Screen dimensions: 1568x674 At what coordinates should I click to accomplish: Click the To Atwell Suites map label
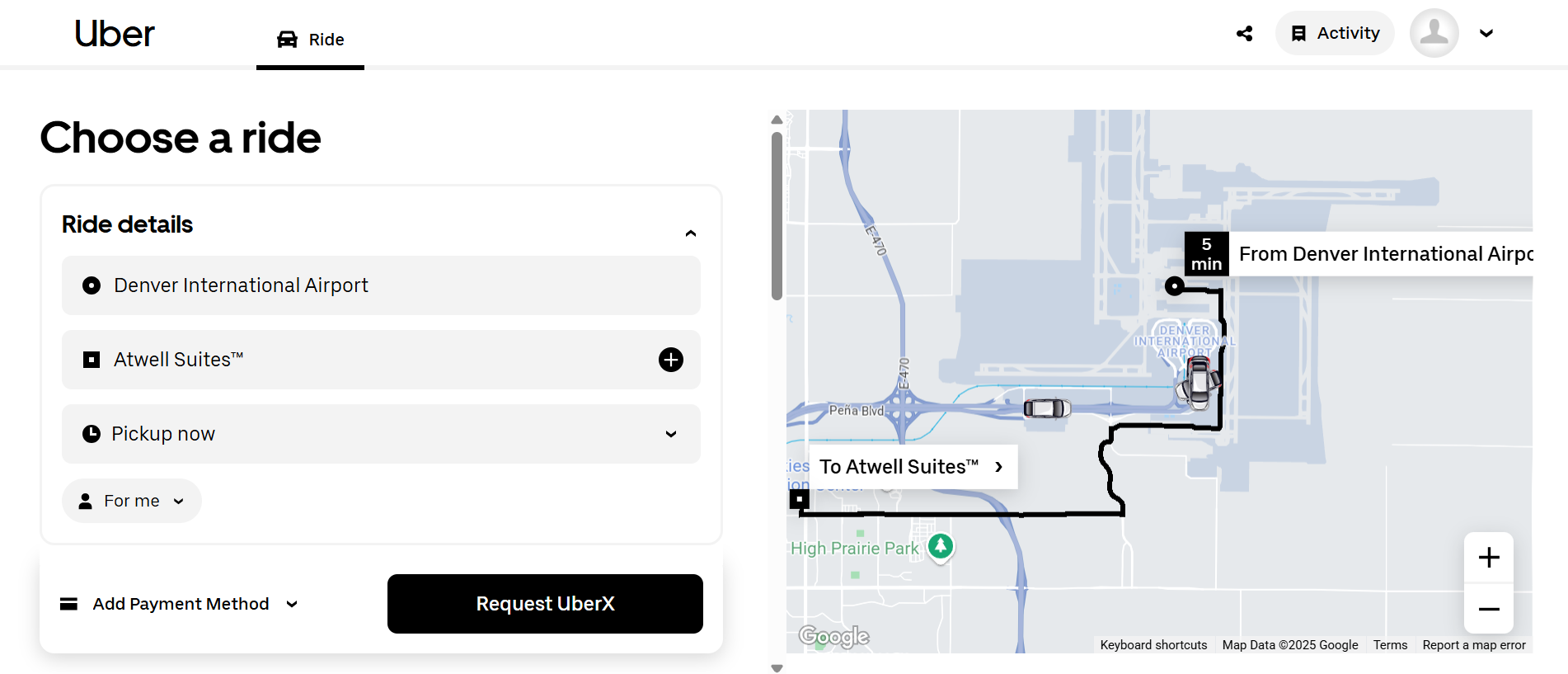tap(911, 467)
